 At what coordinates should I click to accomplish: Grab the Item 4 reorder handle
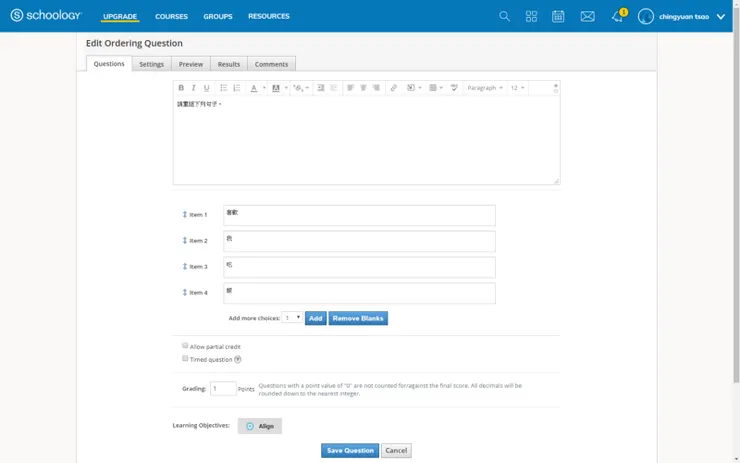[x=185, y=292]
